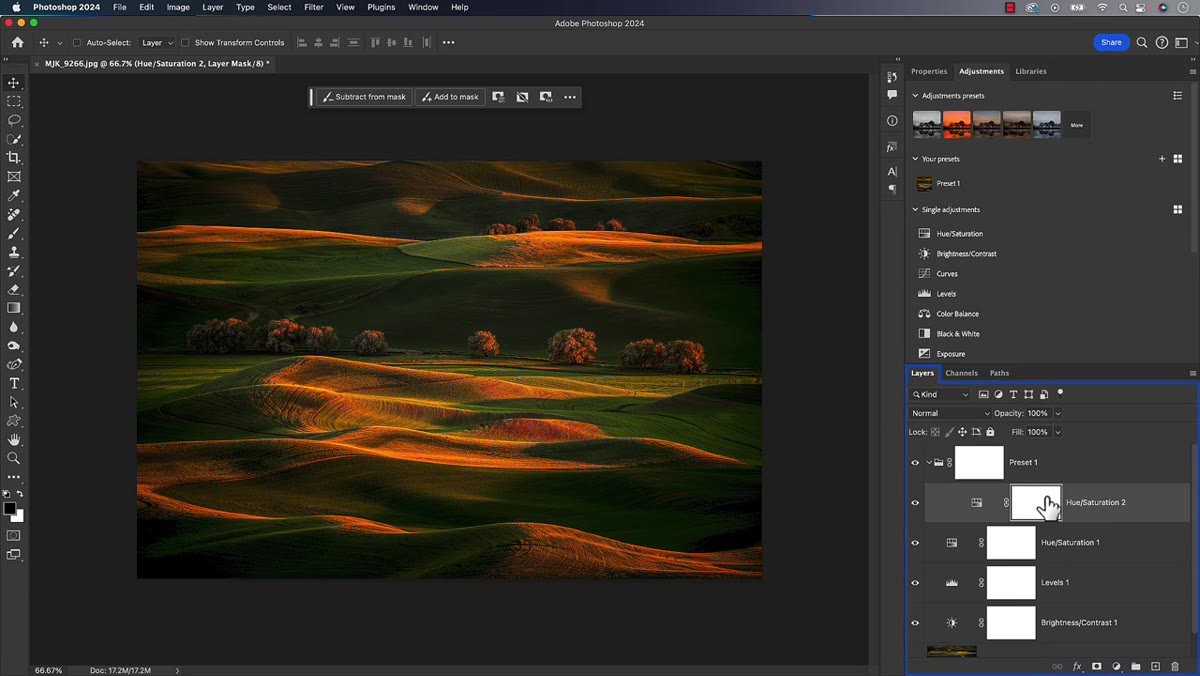Screen dimensions: 1200x676
Task: Select the Pen tool
Action: pos(14,365)
